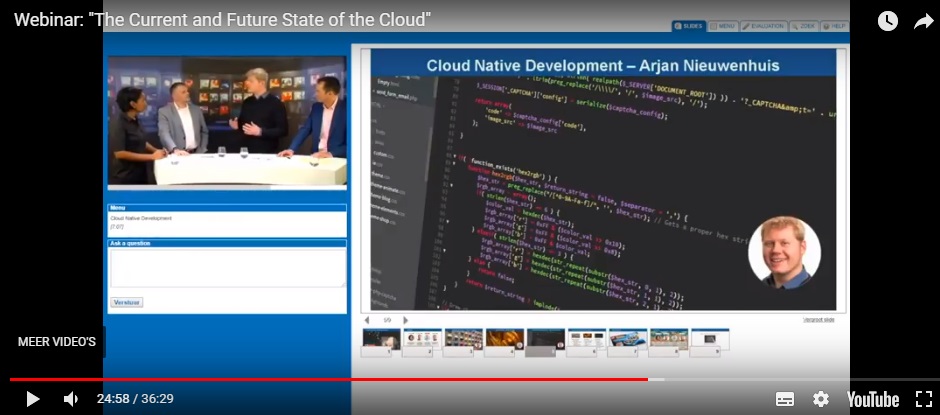Open the EVALUATION tab
The height and width of the screenshot is (415, 940).
click(x=763, y=26)
